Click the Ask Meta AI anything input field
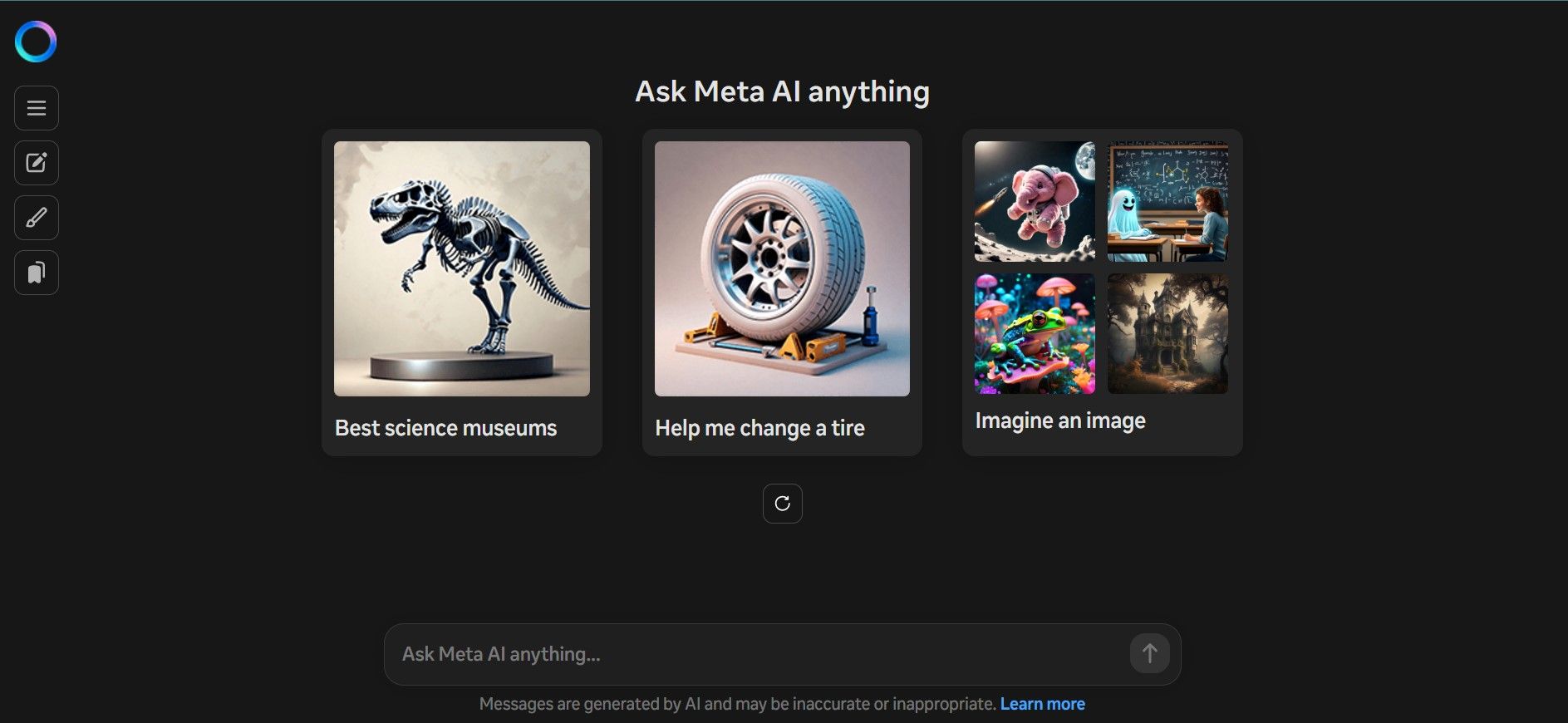1568x723 pixels. (x=748, y=654)
